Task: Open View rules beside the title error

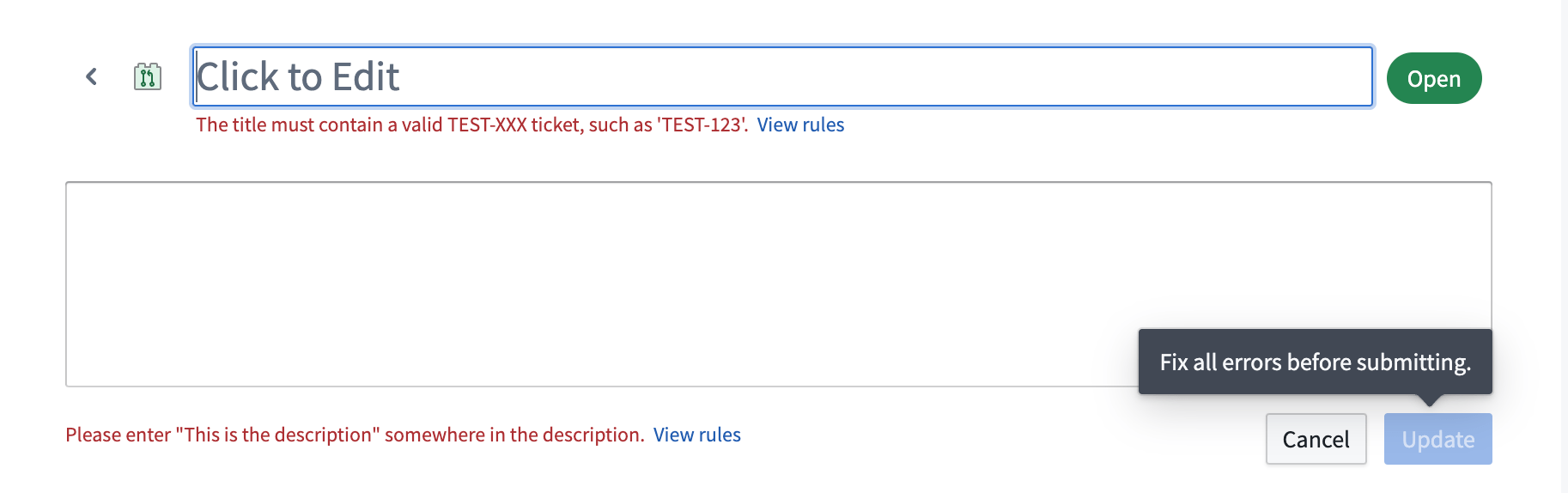Action: click(800, 125)
